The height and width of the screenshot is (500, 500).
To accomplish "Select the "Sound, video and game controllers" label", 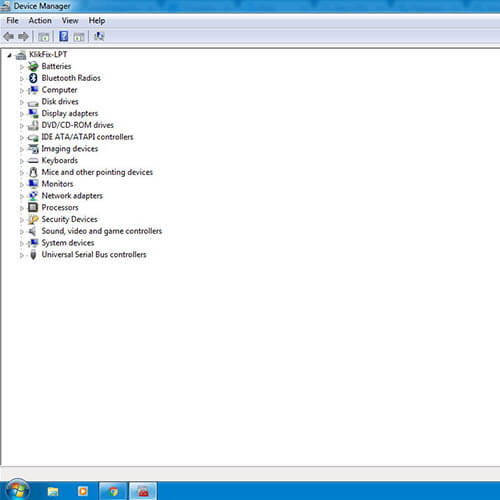I will click(102, 231).
